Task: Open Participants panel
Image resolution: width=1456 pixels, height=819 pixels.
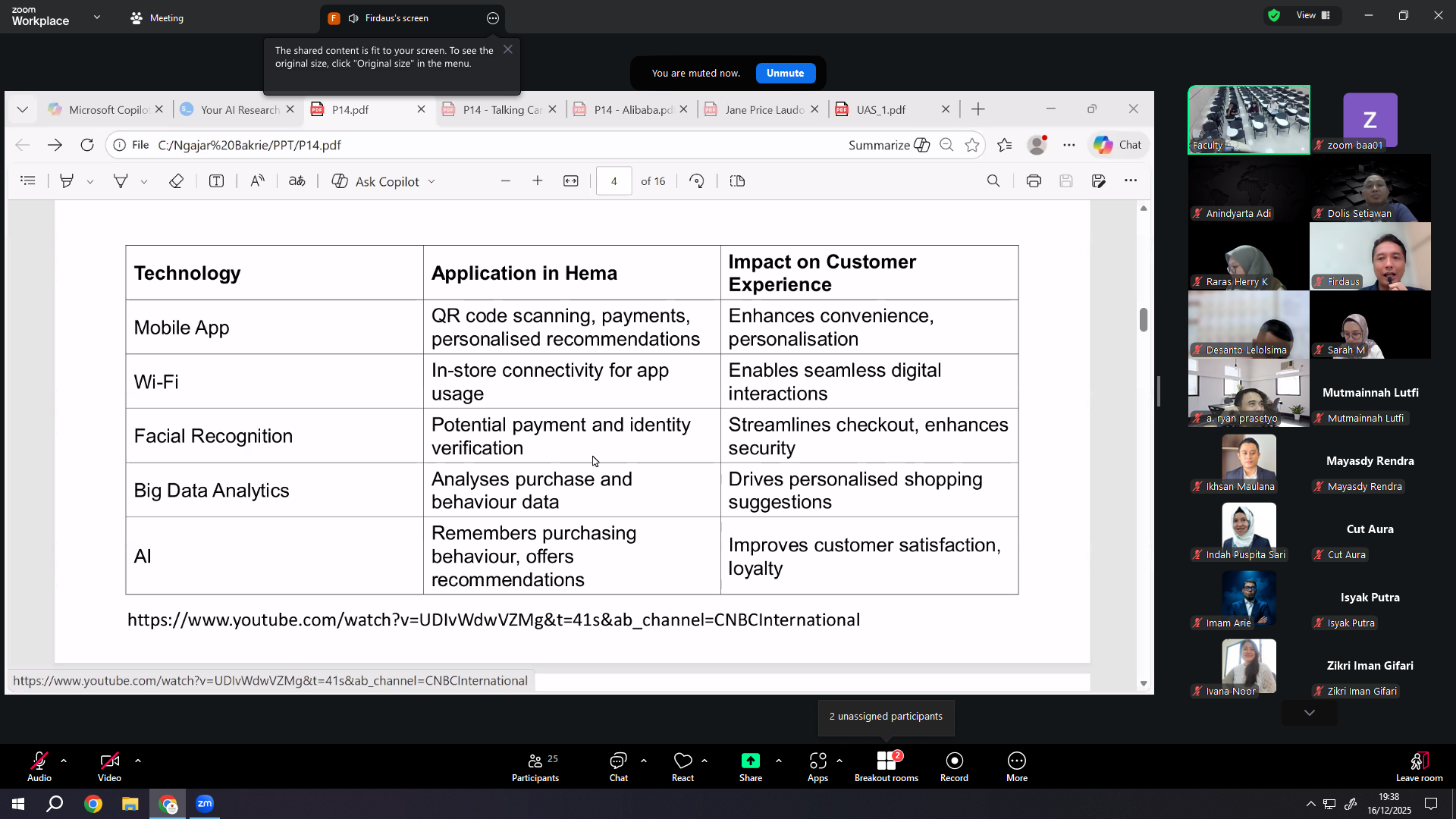Action: click(535, 767)
